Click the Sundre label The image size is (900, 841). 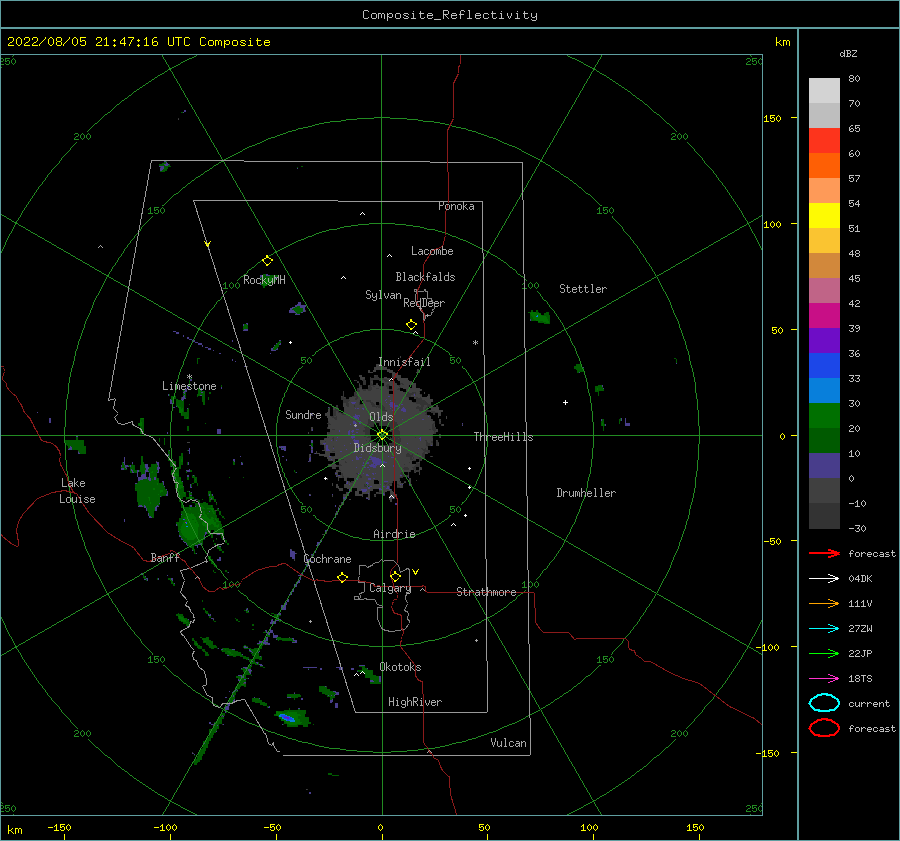pos(303,414)
